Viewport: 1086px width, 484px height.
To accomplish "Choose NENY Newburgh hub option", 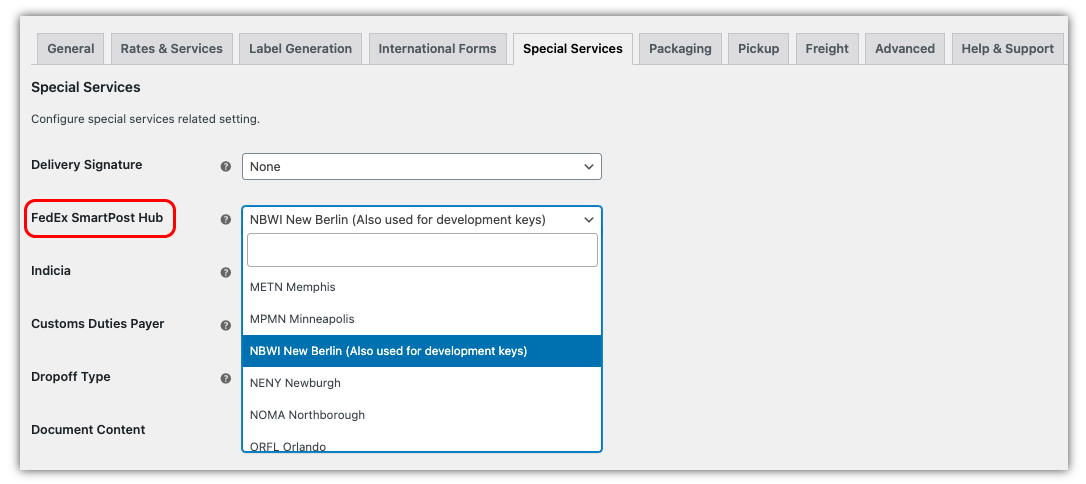I will coord(422,383).
